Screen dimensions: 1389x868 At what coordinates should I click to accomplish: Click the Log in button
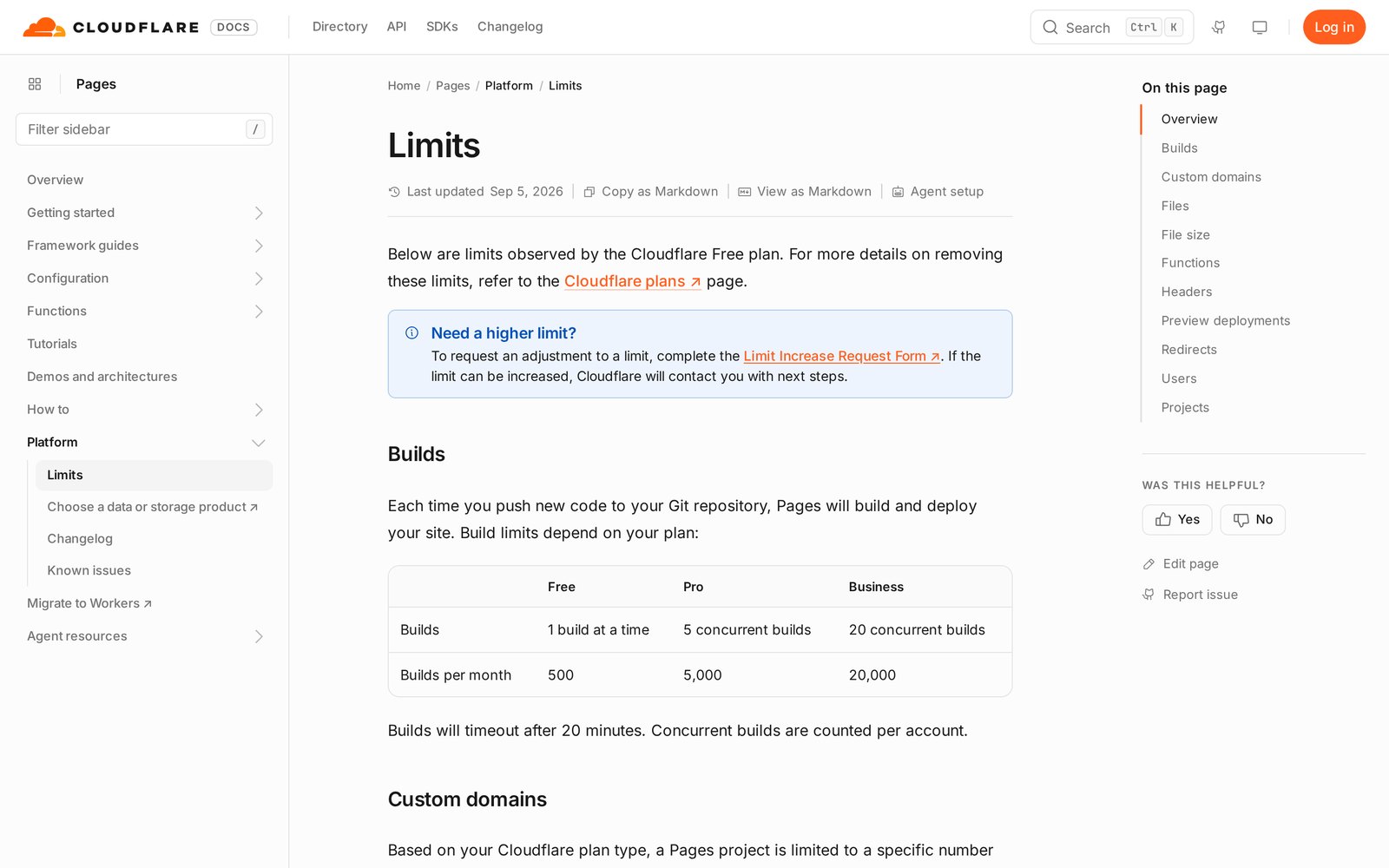1334,27
